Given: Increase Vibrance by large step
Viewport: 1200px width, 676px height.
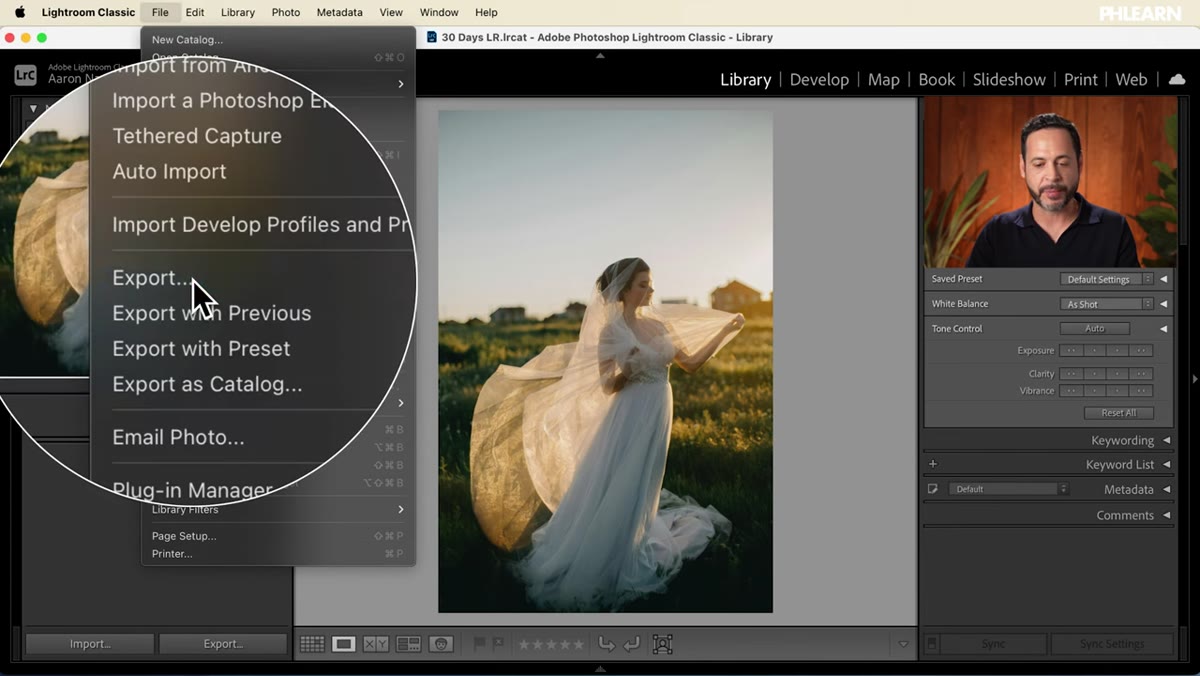Looking at the screenshot, I should 1141,391.
